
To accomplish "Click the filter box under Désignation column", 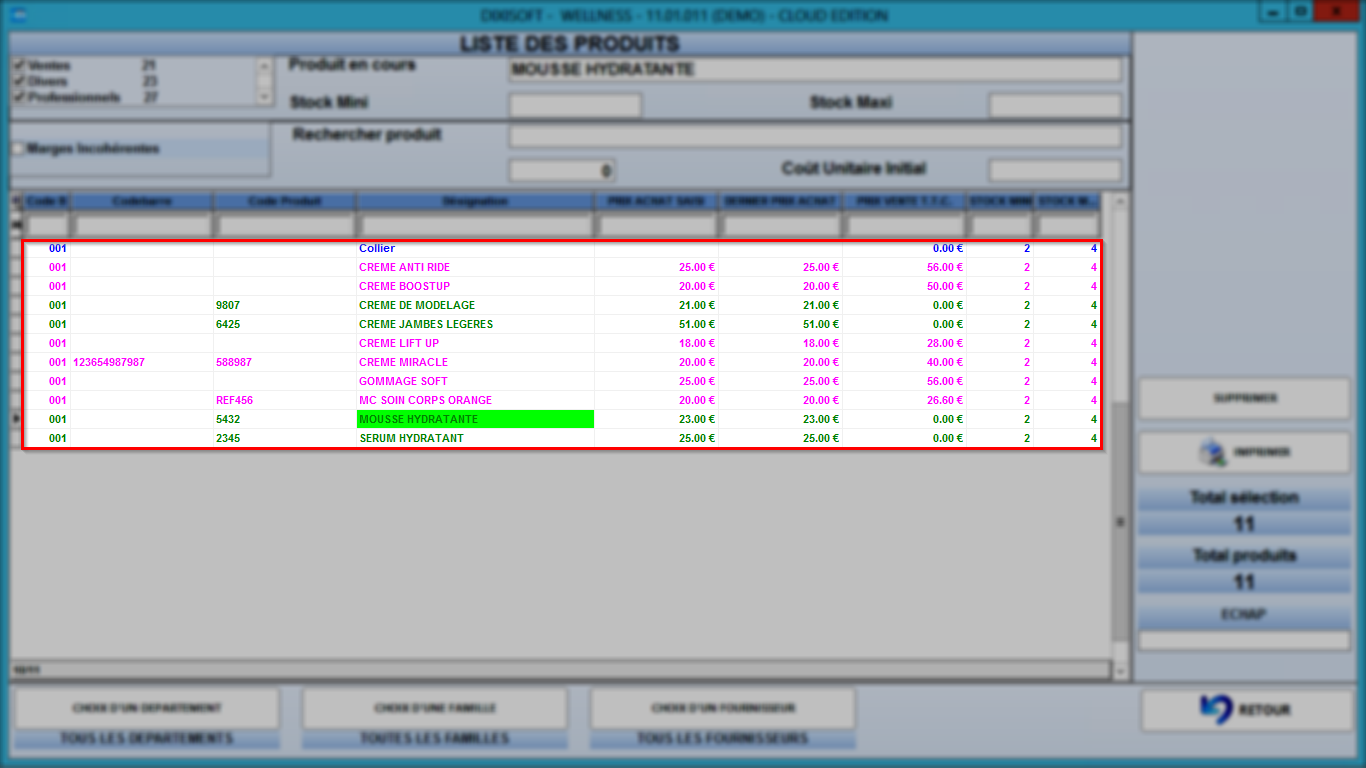I will tap(476, 225).
